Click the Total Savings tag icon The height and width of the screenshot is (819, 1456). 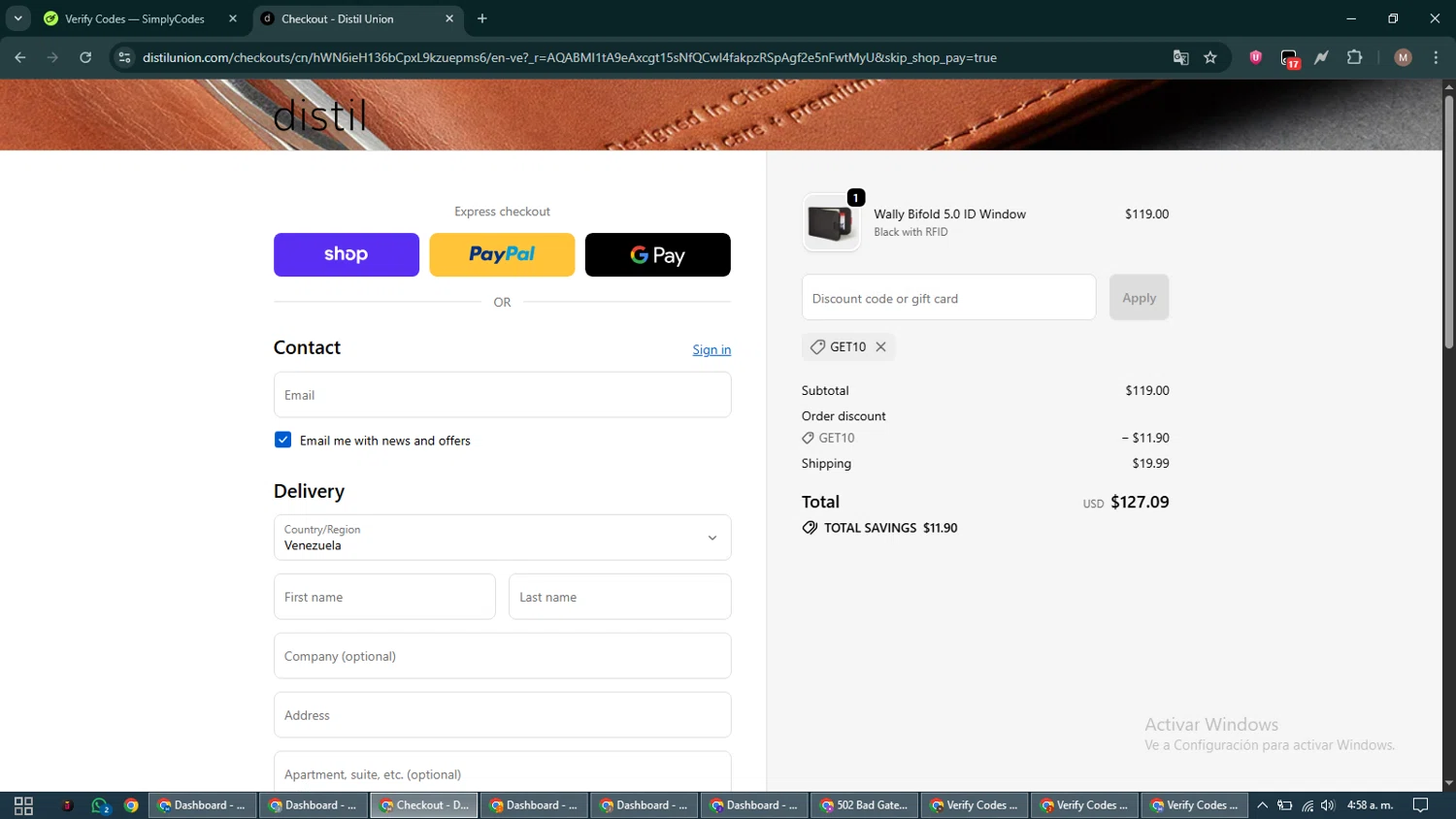click(810, 528)
